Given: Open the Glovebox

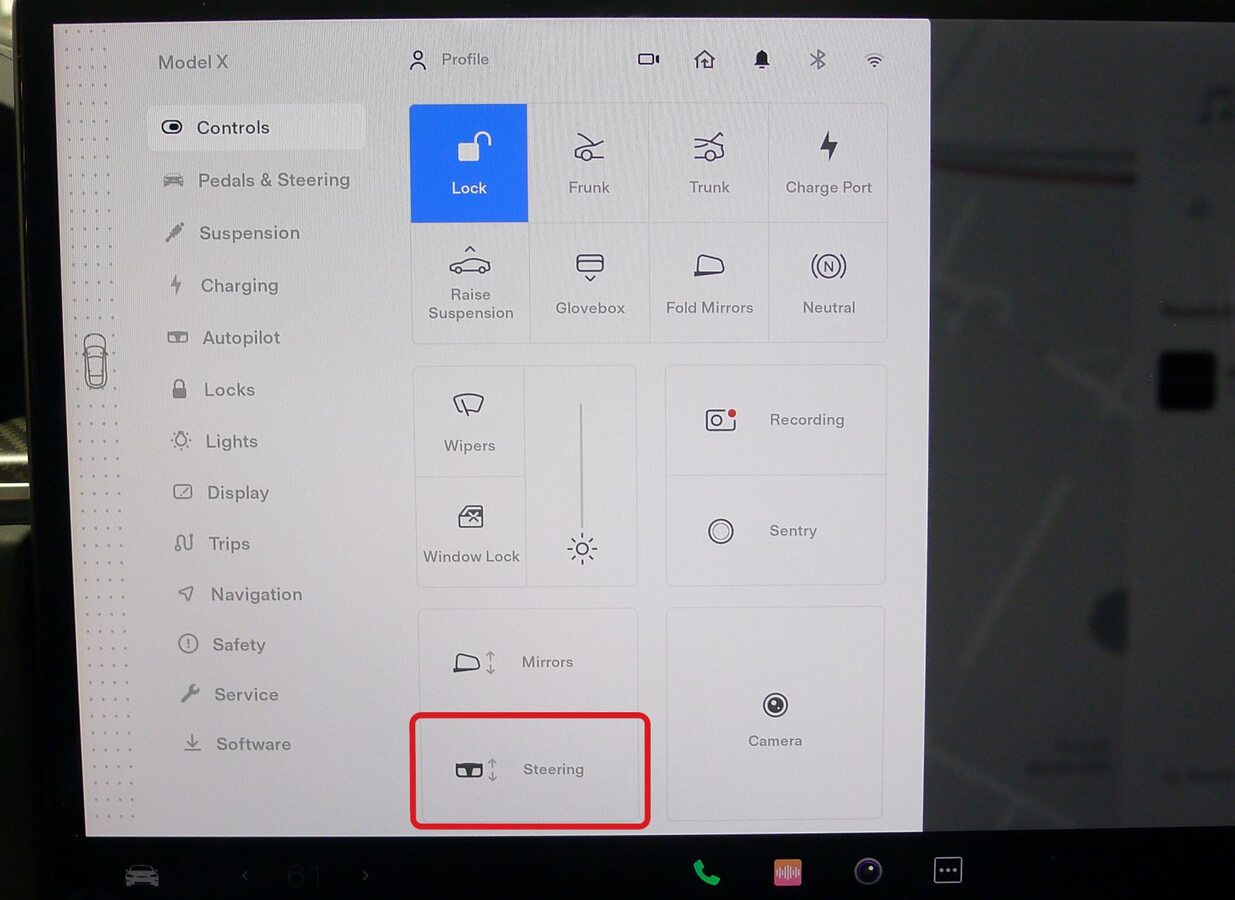Looking at the screenshot, I should click(590, 283).
